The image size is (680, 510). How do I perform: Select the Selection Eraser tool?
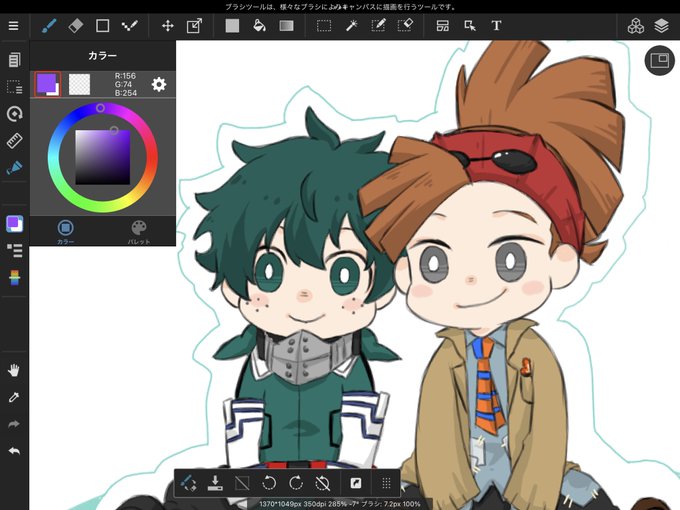point(405,26)
